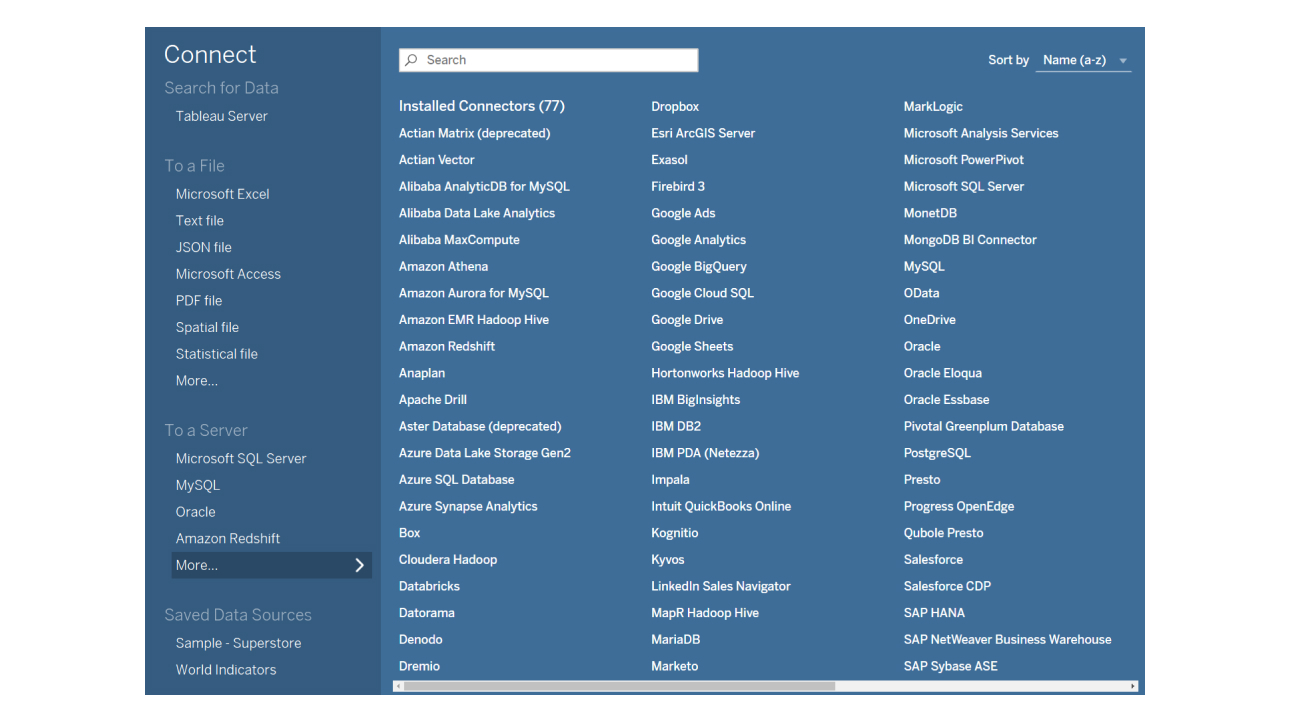
Task: Choose Google BigQuery connector
Action: [x=699, y=267]
